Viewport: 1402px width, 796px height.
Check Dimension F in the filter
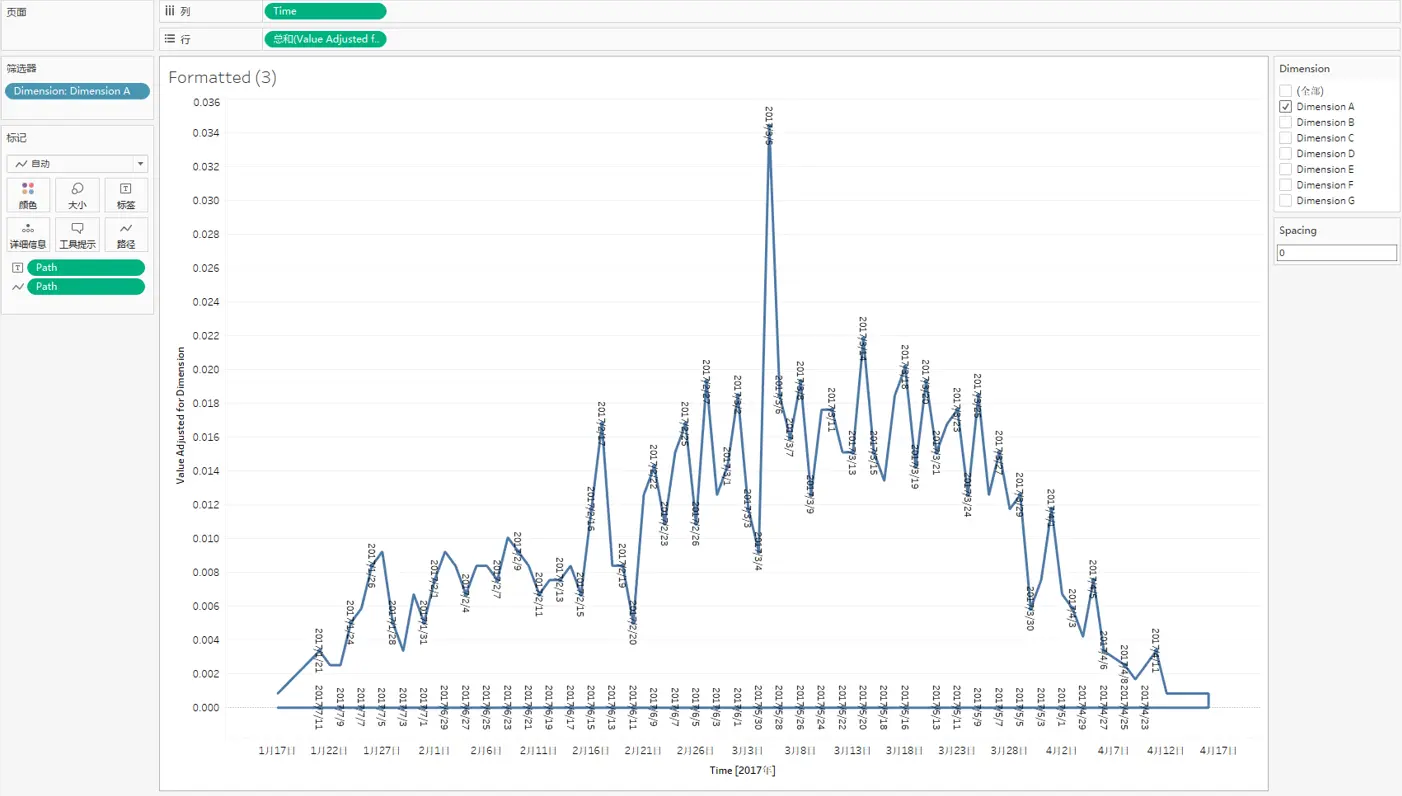coord(1286,185)
